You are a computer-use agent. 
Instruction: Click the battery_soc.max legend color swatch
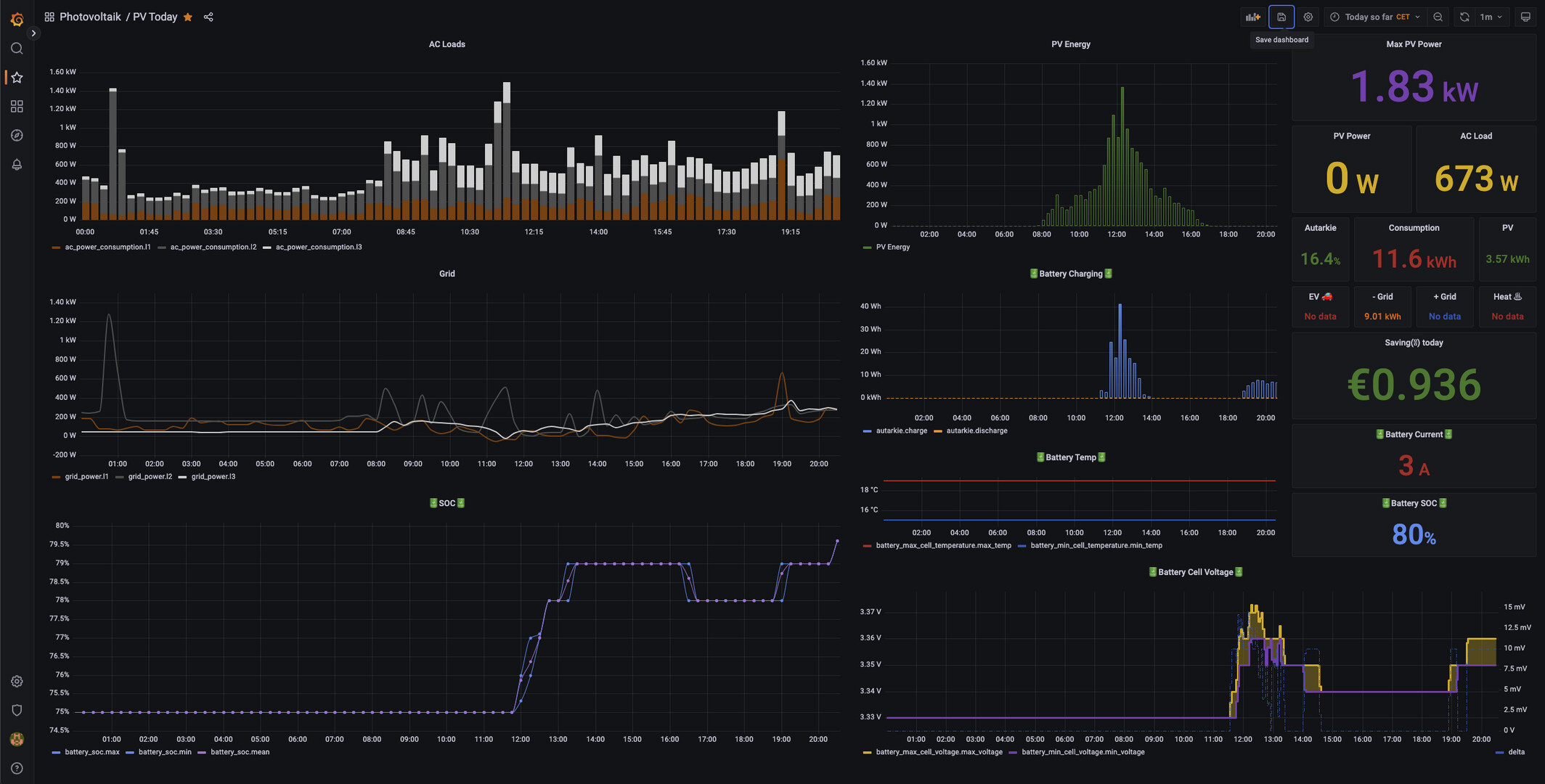click(x=56, y=752)
